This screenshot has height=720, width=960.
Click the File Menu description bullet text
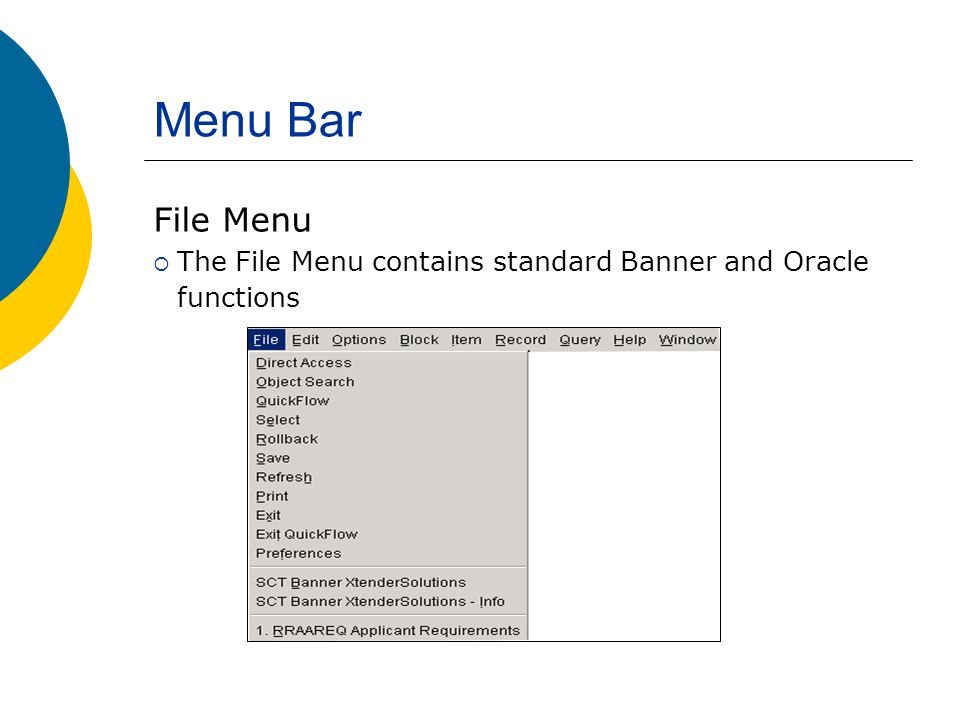click(522, 279)
